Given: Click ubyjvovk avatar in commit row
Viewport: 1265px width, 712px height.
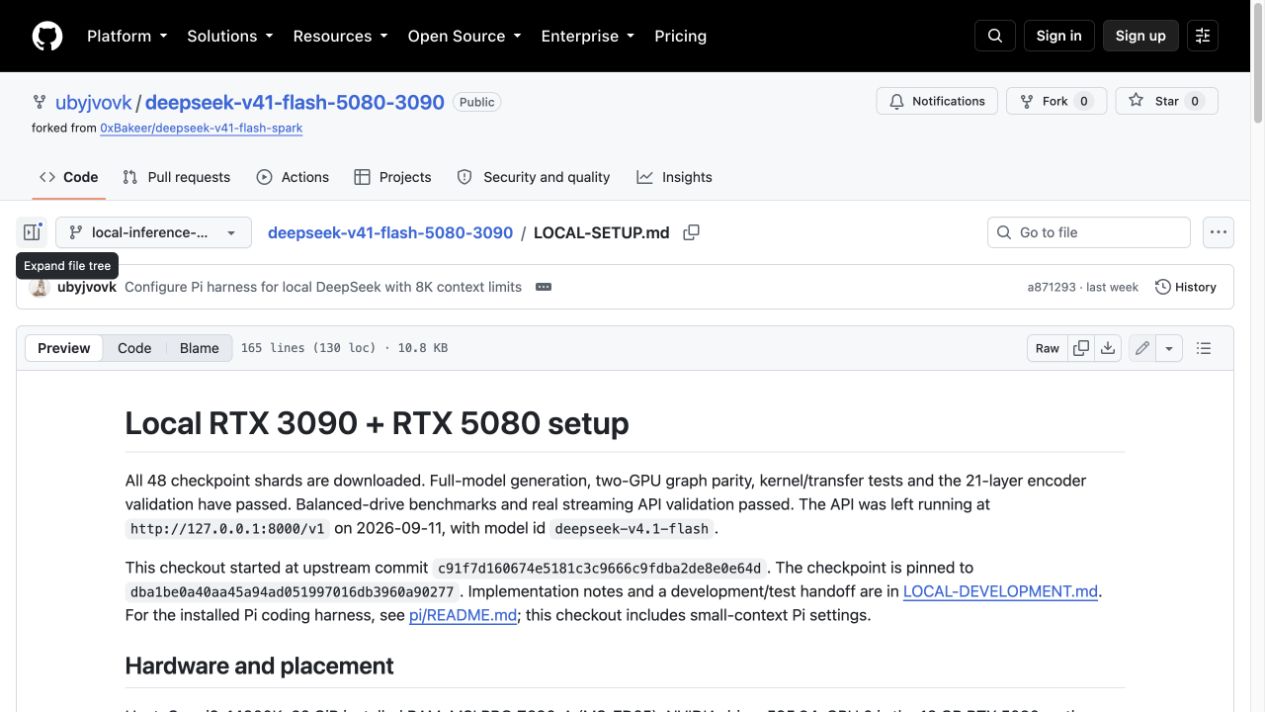Looking at the screenshot, I should point(40,287).
